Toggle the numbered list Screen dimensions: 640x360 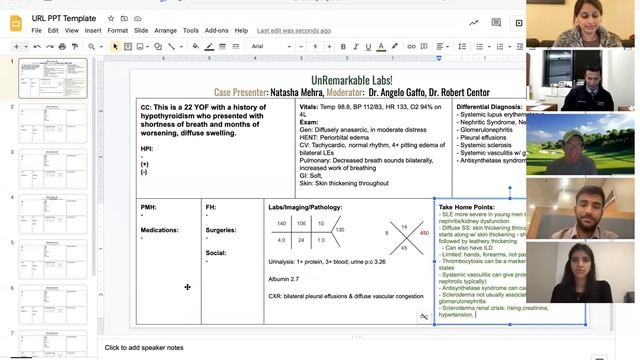500,47
